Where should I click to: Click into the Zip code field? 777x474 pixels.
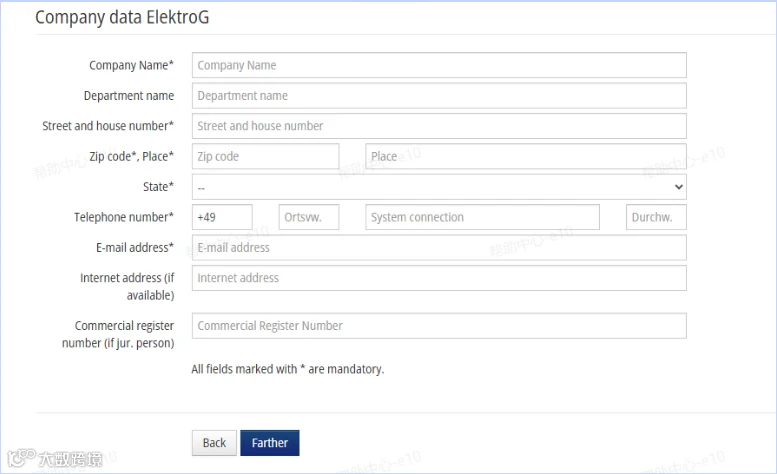(x=266, y=156)
